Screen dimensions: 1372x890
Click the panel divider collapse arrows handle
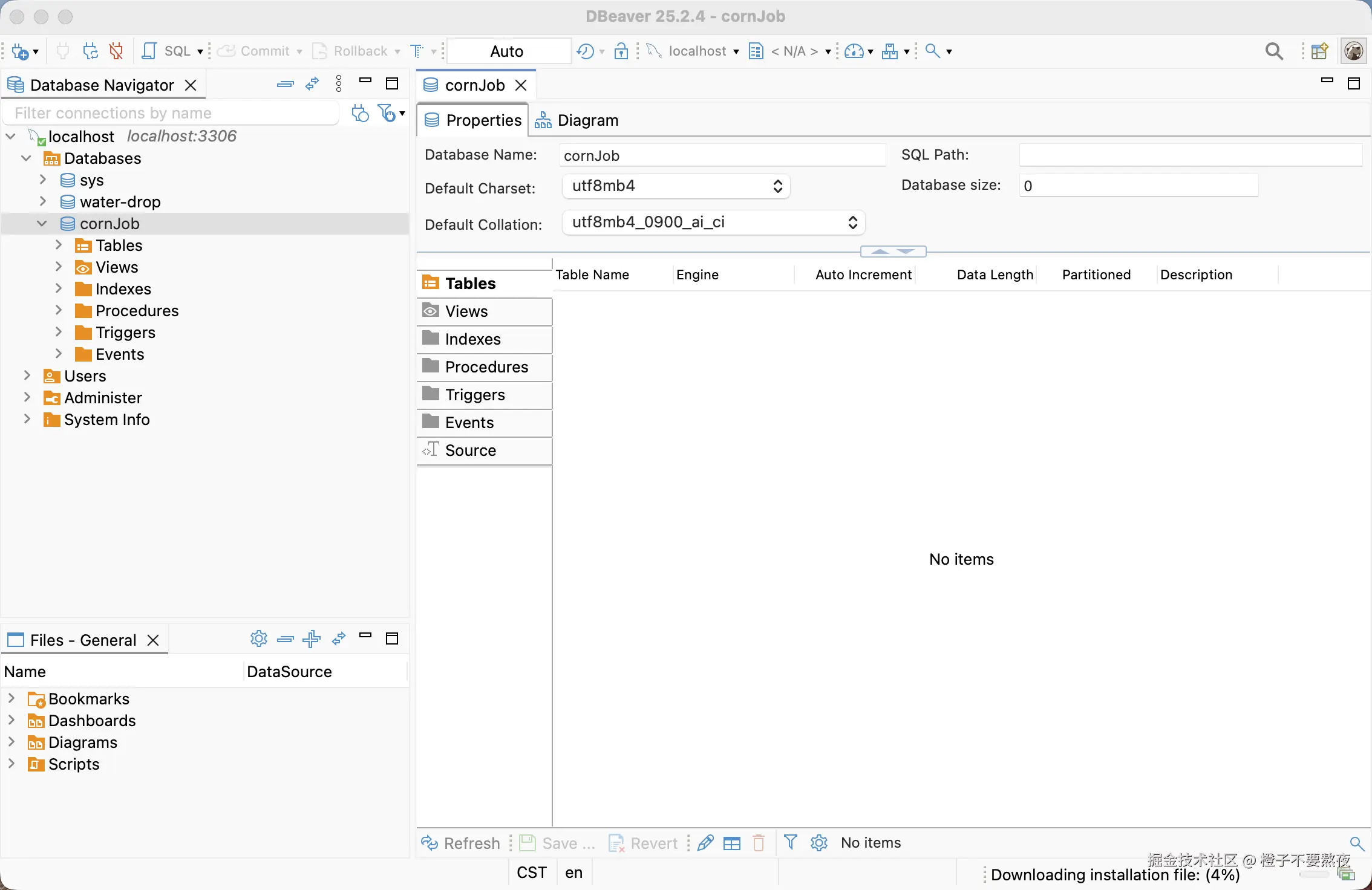coord(892,251)
